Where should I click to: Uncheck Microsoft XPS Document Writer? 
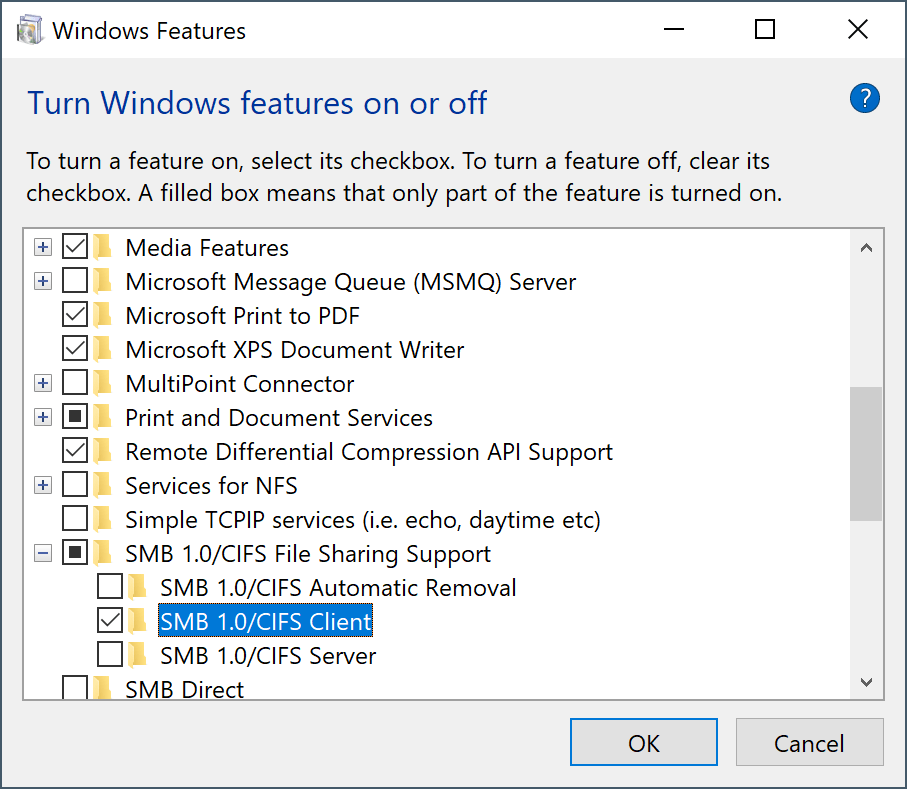[x=75, y=349]
